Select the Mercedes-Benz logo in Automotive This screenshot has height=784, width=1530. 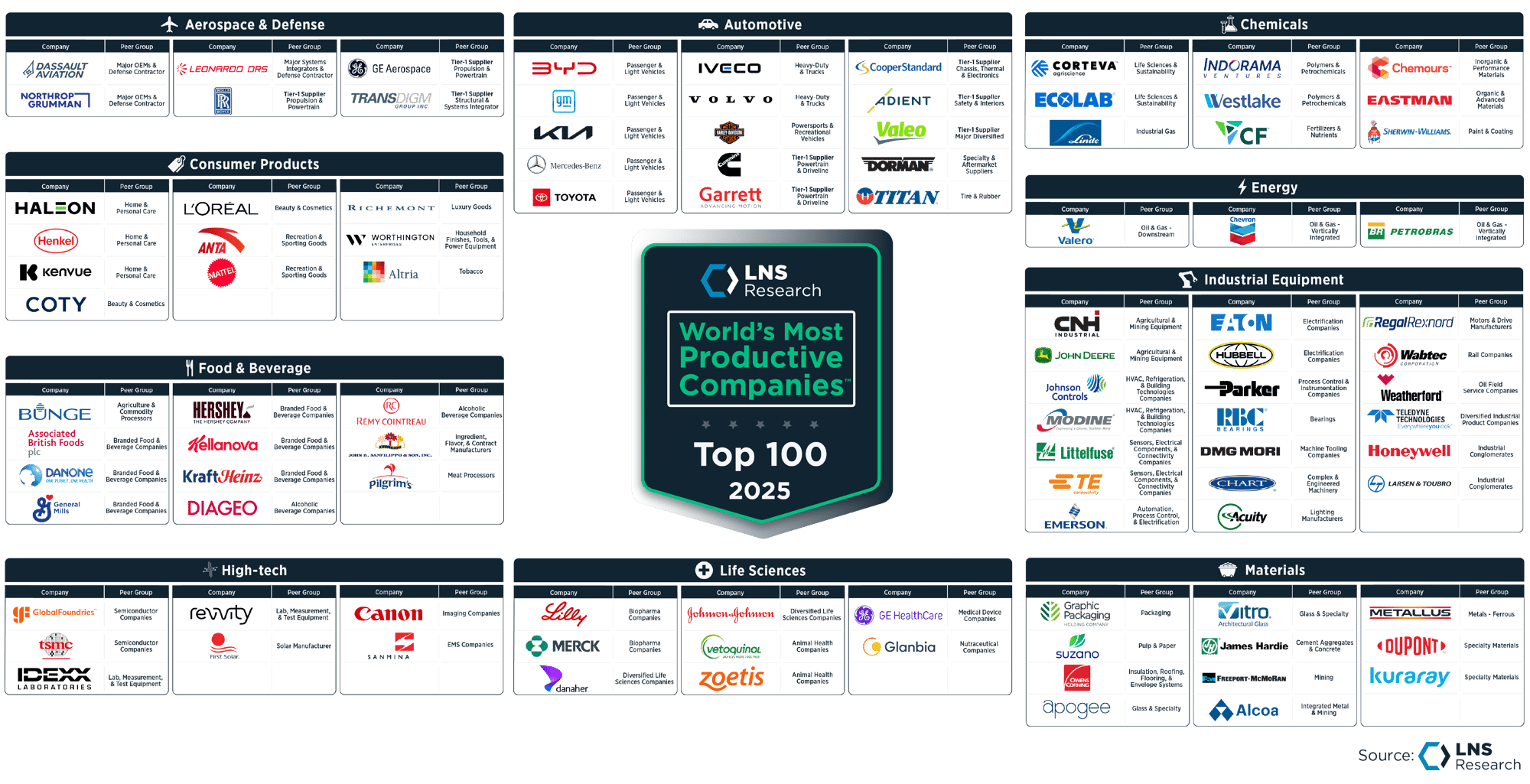(x=565, y=164)
